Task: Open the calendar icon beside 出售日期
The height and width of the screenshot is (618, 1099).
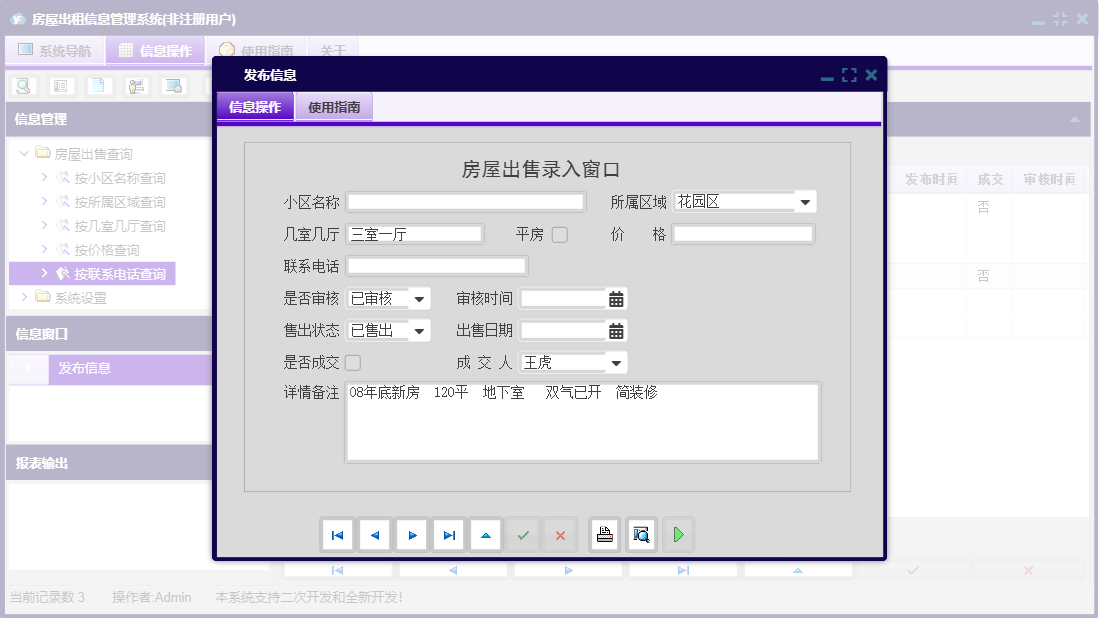Action: 617,330
